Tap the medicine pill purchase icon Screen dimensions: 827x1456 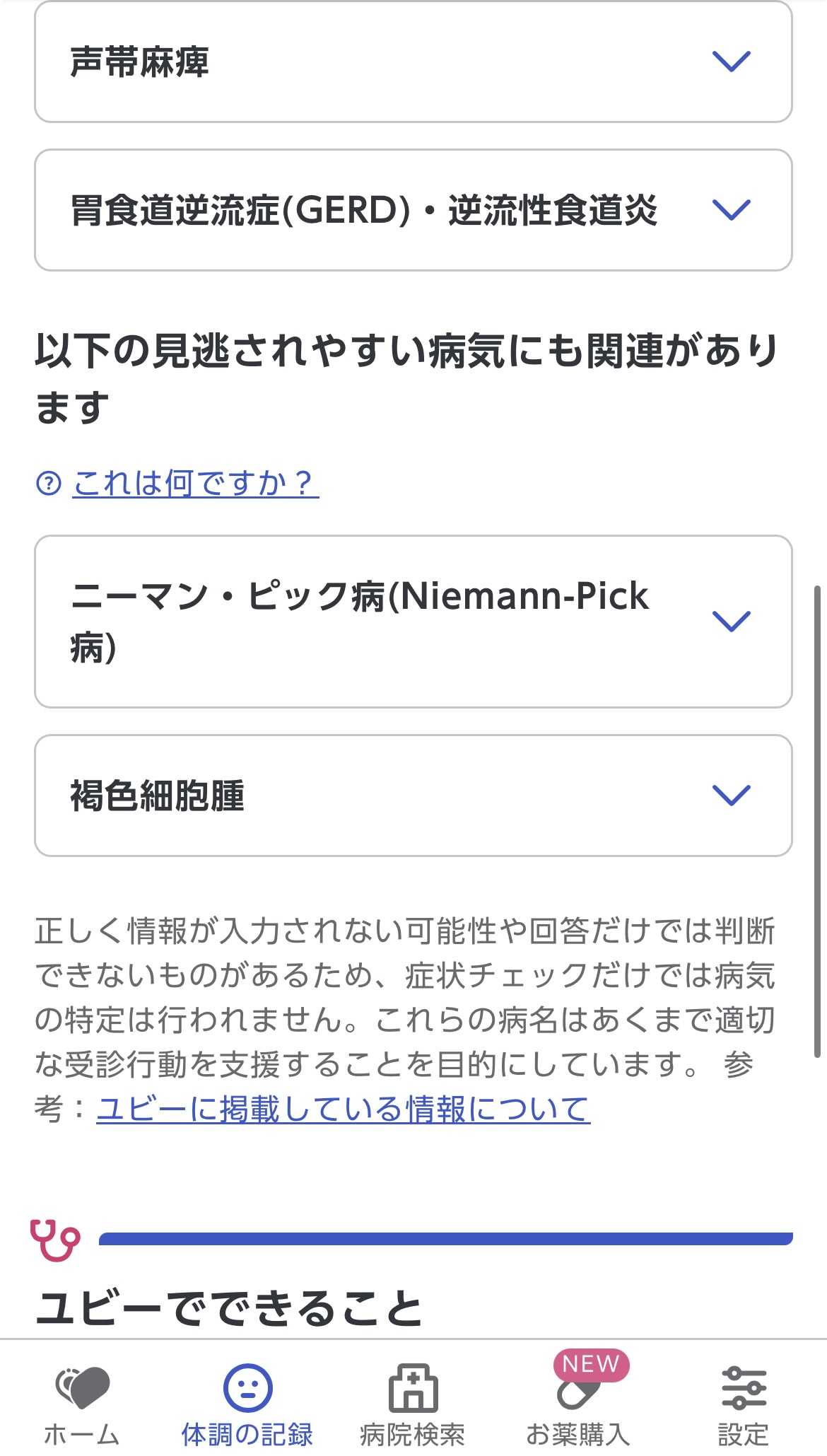click(x=577, y=1393)
